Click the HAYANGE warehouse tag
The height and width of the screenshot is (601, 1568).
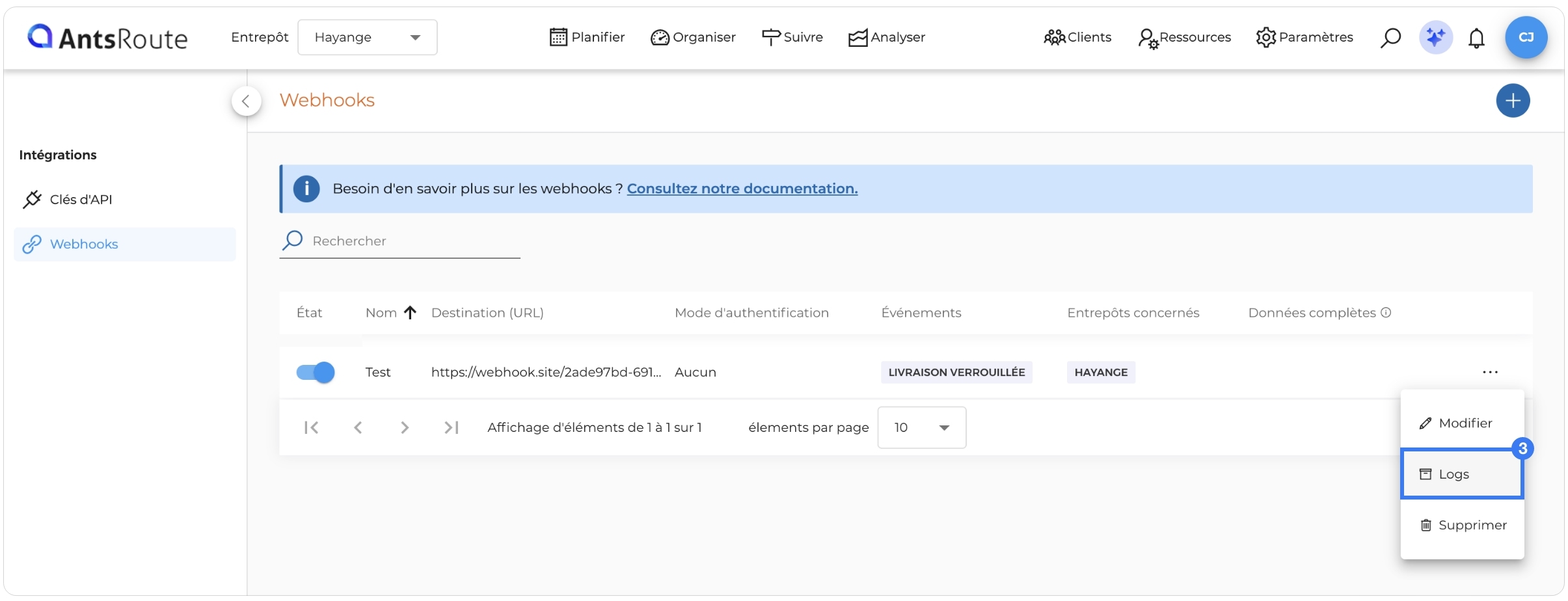(x=1101, y=372)
